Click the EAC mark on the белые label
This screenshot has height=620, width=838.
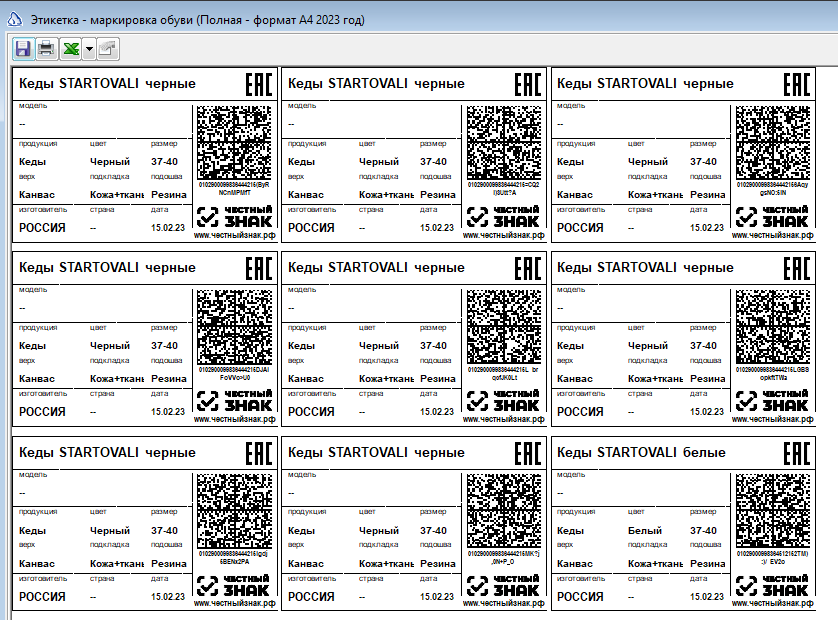(797, 453)
